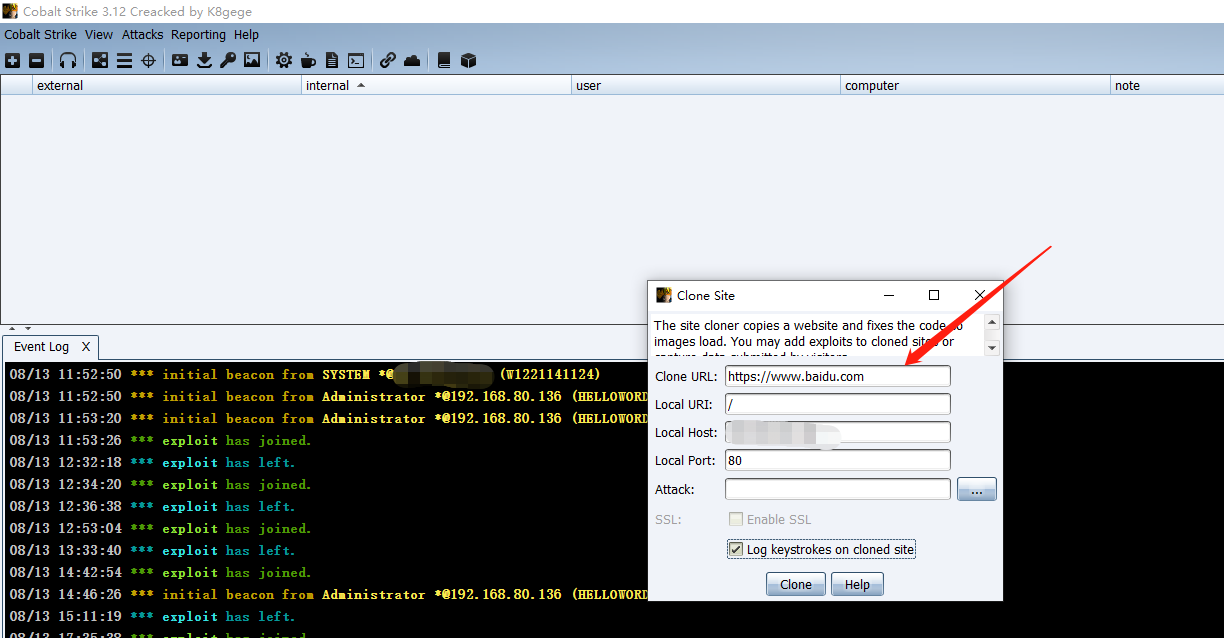Click the log timestamp 08/13 11:53:26

pyautogui.click(x=65, y=440)
